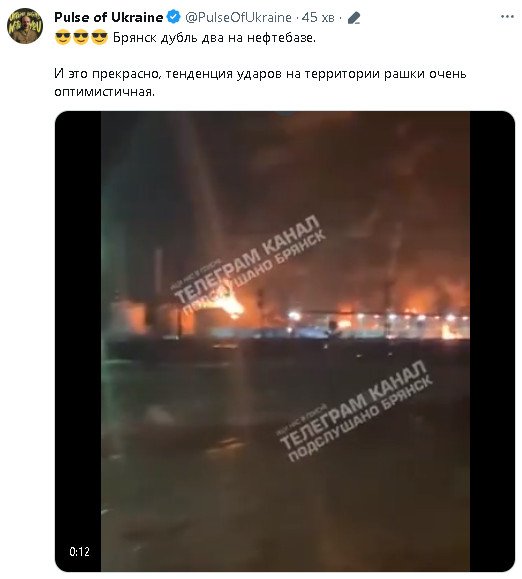522x579 pixels.
Task: Open the three-dot more options menu
Action: pos(507,17)
